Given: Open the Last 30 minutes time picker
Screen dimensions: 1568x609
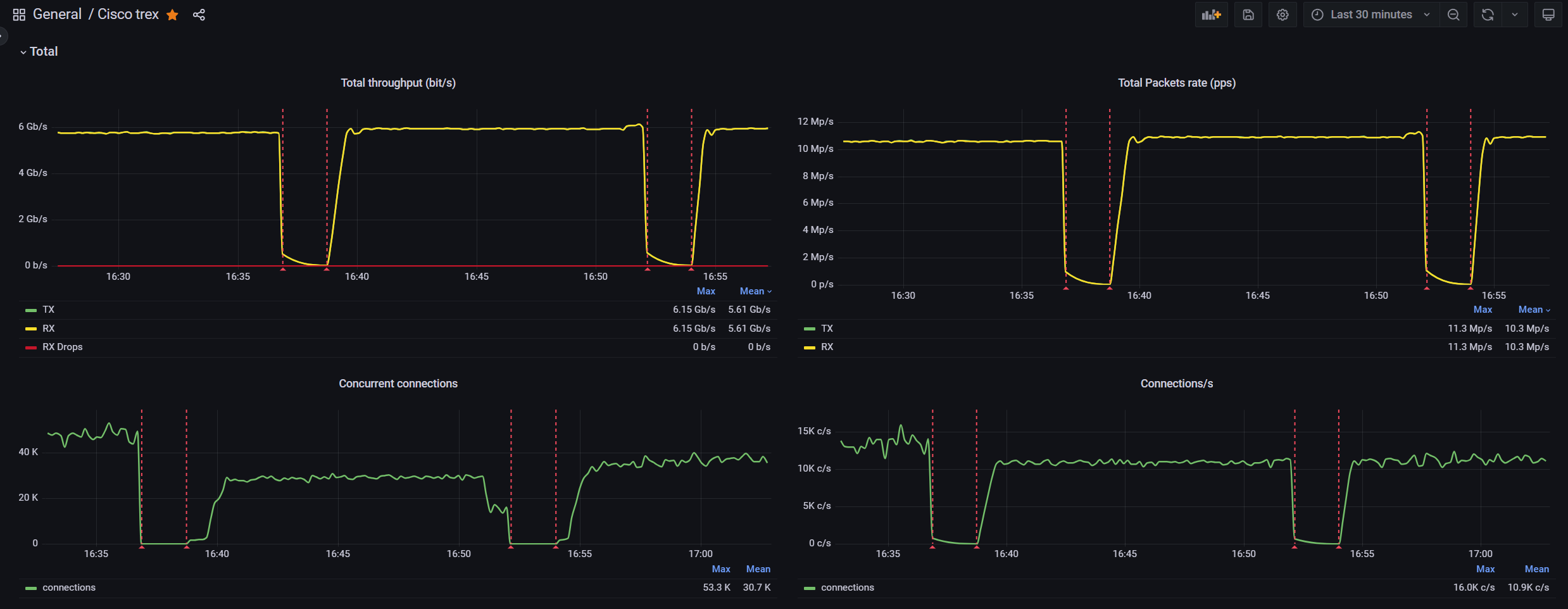Looking at the screenshot, I should coord(1371,15).
